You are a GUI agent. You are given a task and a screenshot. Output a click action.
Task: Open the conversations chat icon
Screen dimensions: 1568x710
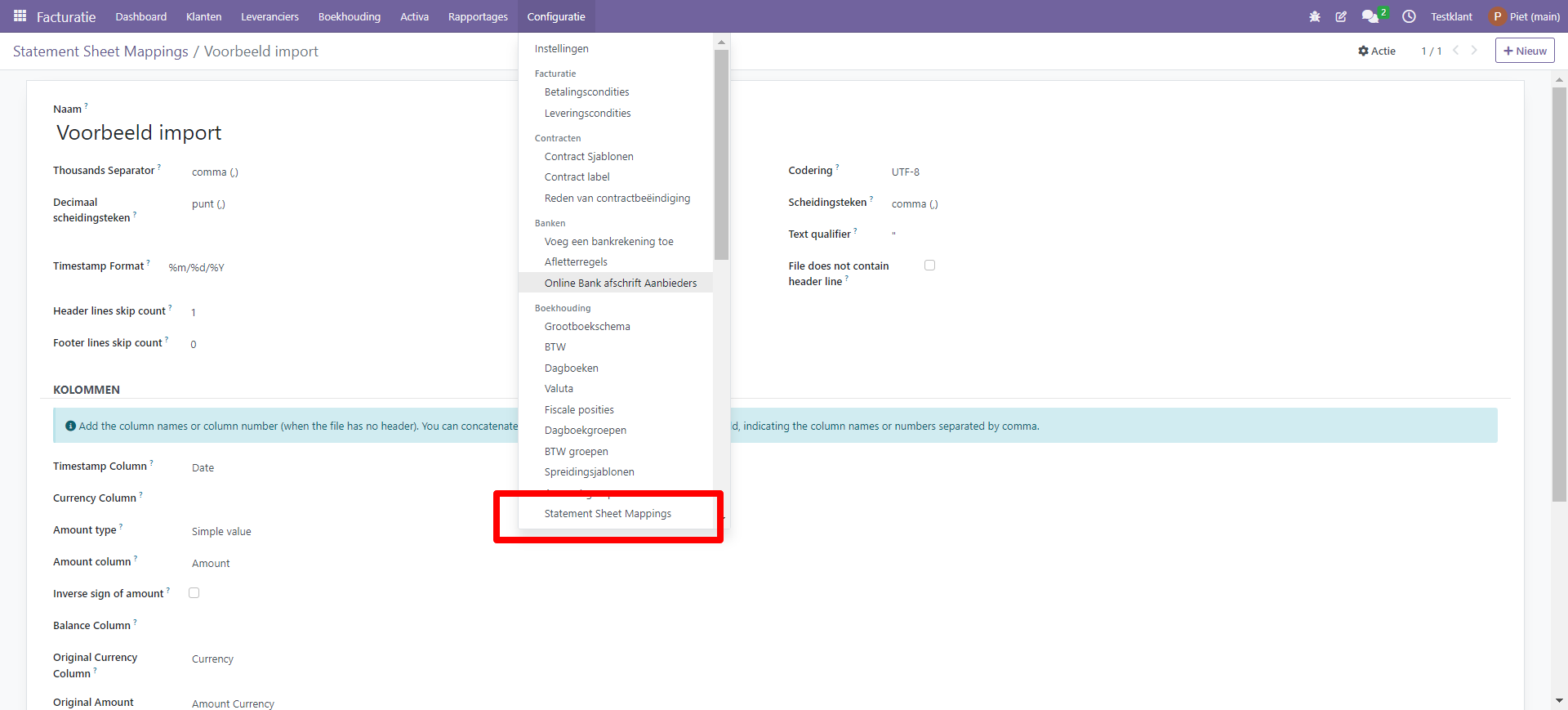[x=1370, y=16]
